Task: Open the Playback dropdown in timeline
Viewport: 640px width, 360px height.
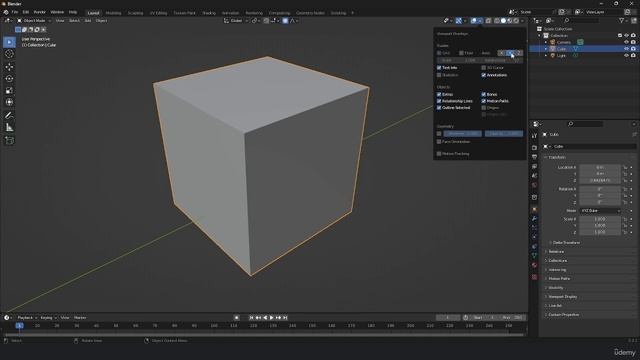Action: tap(27, 318)
